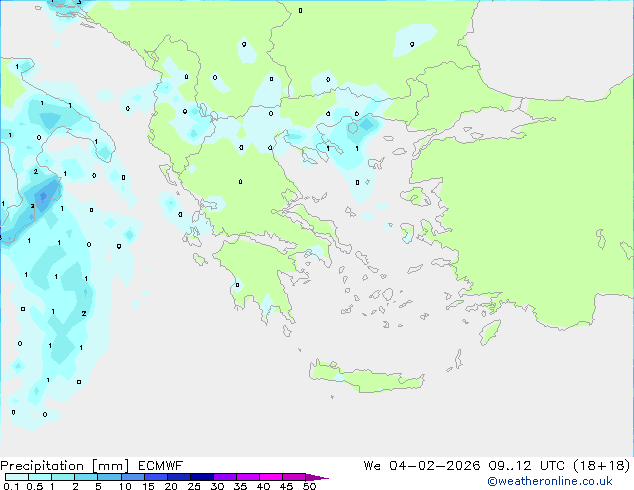The image size is (634, 490).
Task: Click the "40" legend scale label
Action: pos(263,486)
